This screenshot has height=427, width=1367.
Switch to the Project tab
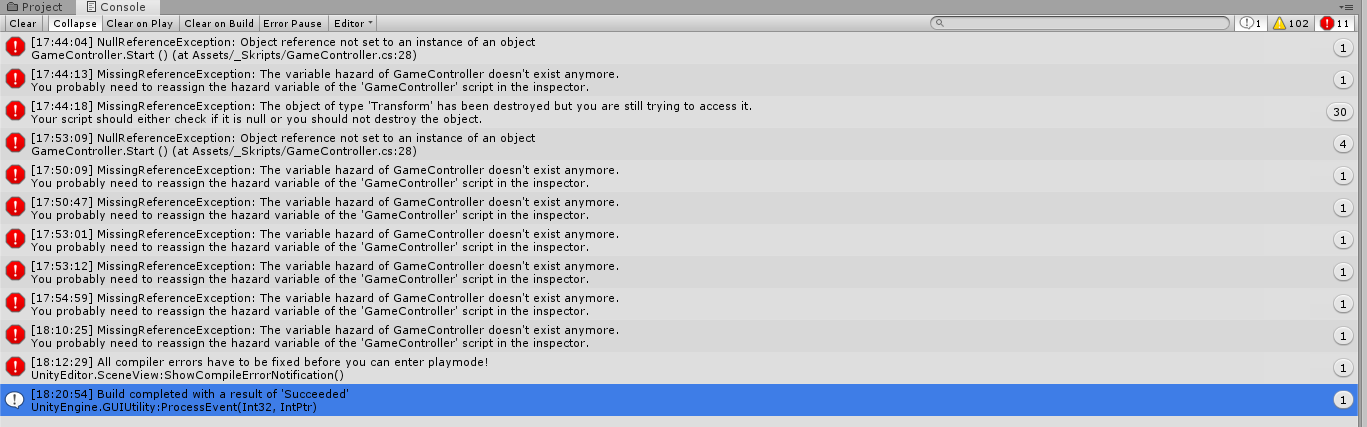[x=35, y=7]
